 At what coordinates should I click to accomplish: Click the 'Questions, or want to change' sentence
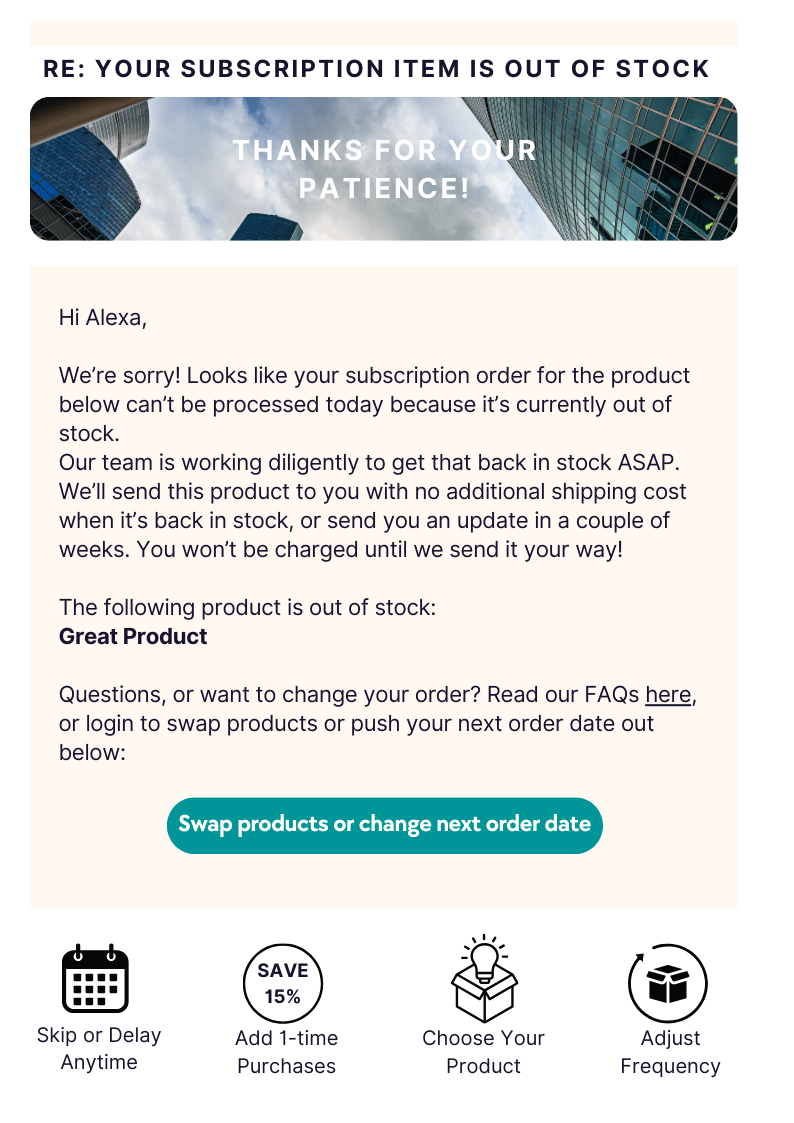(377, 723)
